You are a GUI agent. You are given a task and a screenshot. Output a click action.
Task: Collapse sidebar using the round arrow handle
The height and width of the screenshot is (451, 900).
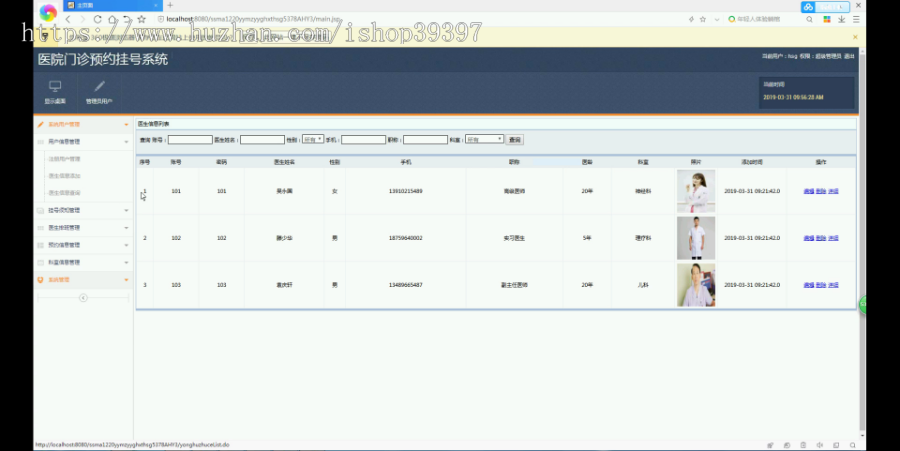click(x=83, y=298)
